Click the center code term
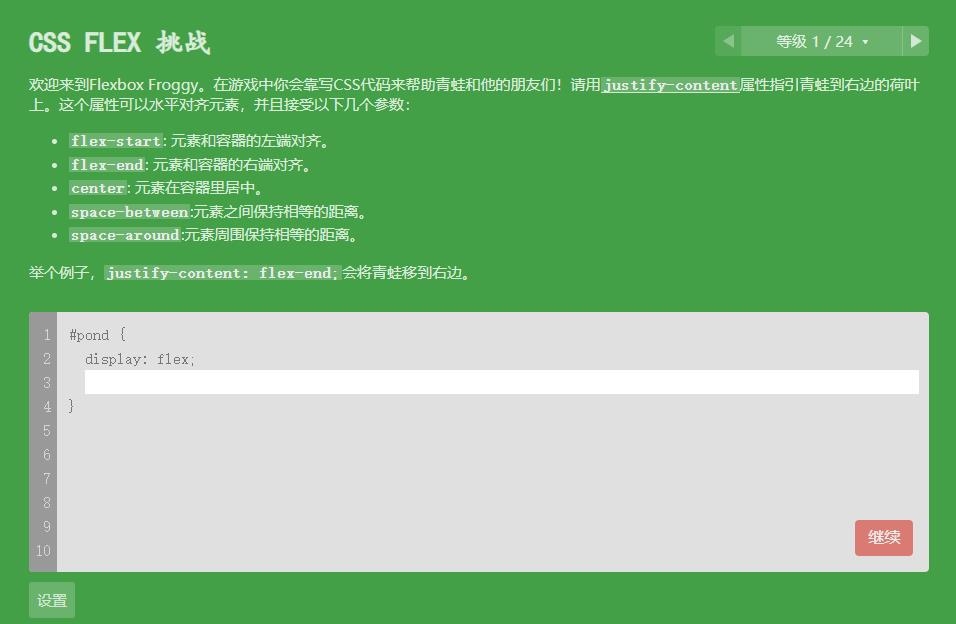Image resolution: width=956 pixels, height=624 pixels. click(x=98, y=188)
